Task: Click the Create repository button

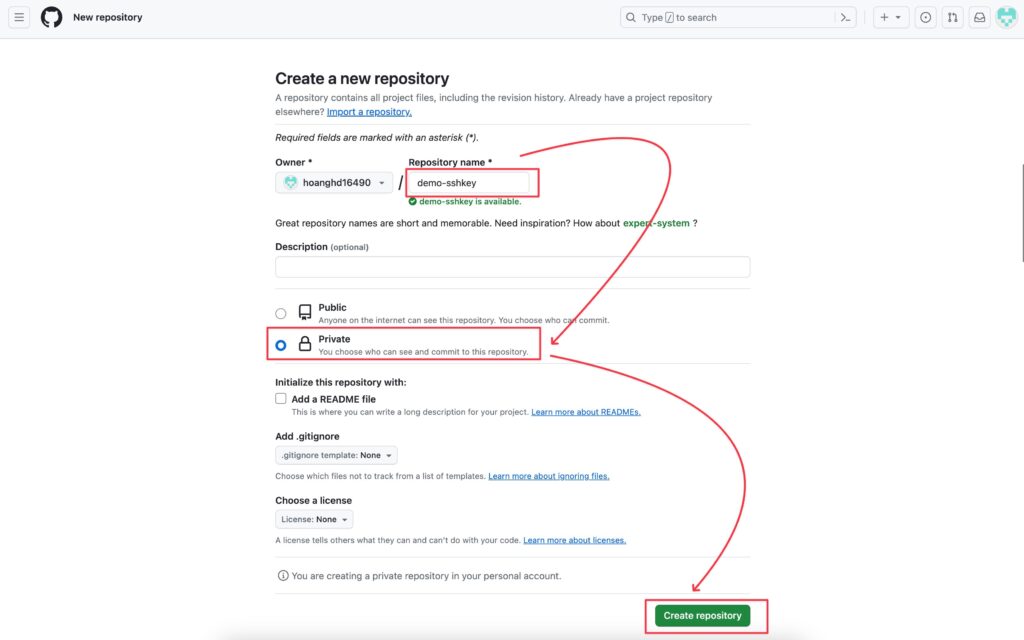Action: pyautogui.click(x=702, y=615)
